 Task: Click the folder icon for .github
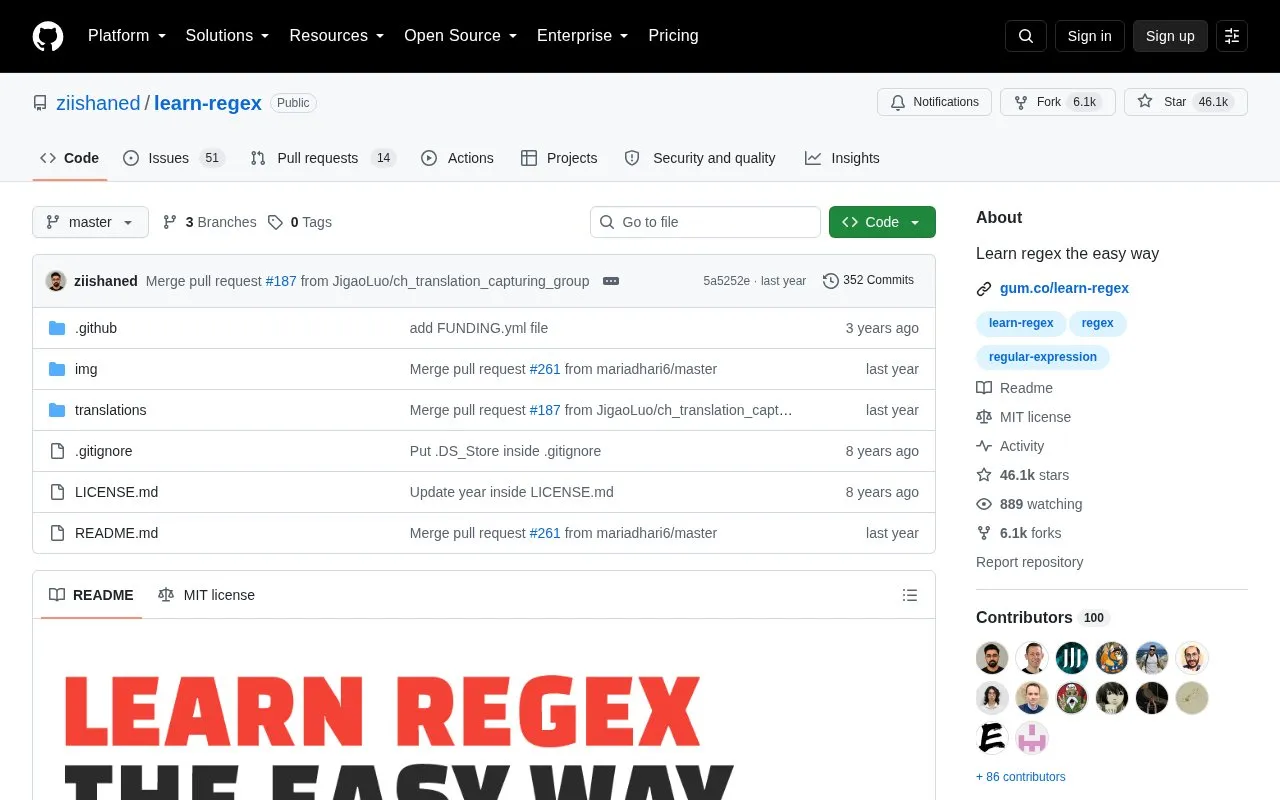tap(57, 328)
